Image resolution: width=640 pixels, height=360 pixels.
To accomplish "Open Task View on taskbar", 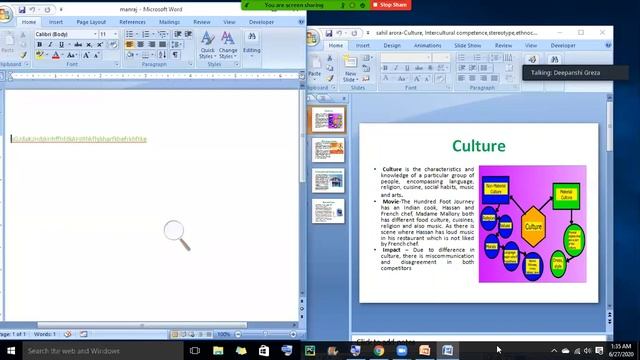I will coord(195,351).
